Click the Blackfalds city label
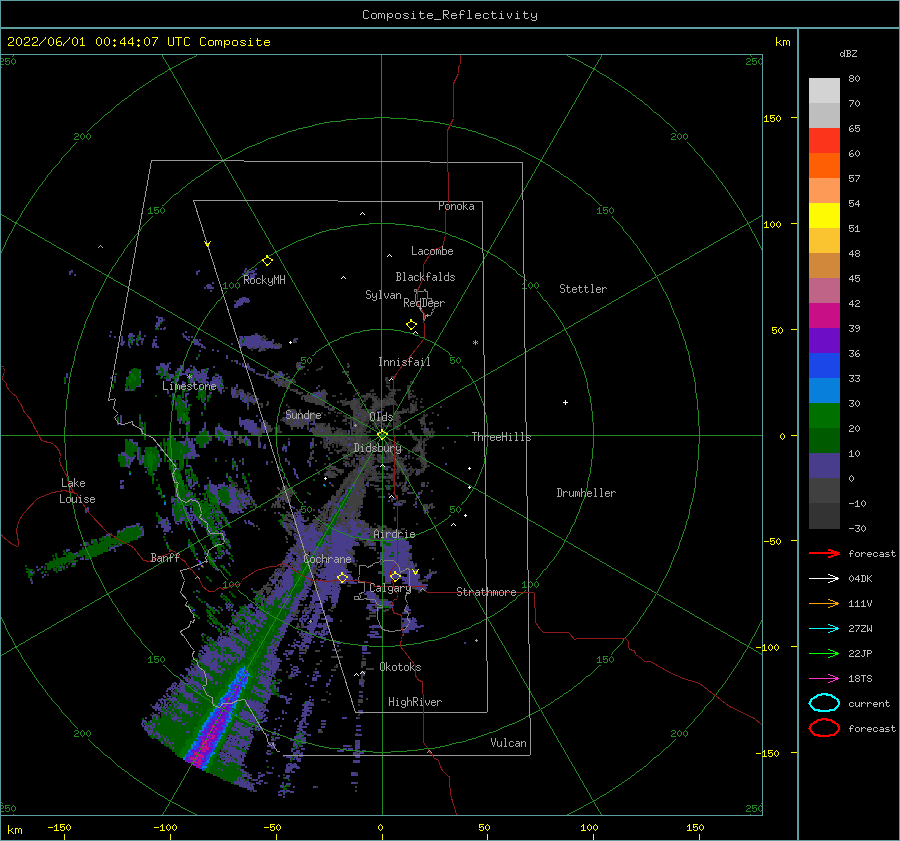The height and width of the screenshot is (841, 900). pos(425,277)
